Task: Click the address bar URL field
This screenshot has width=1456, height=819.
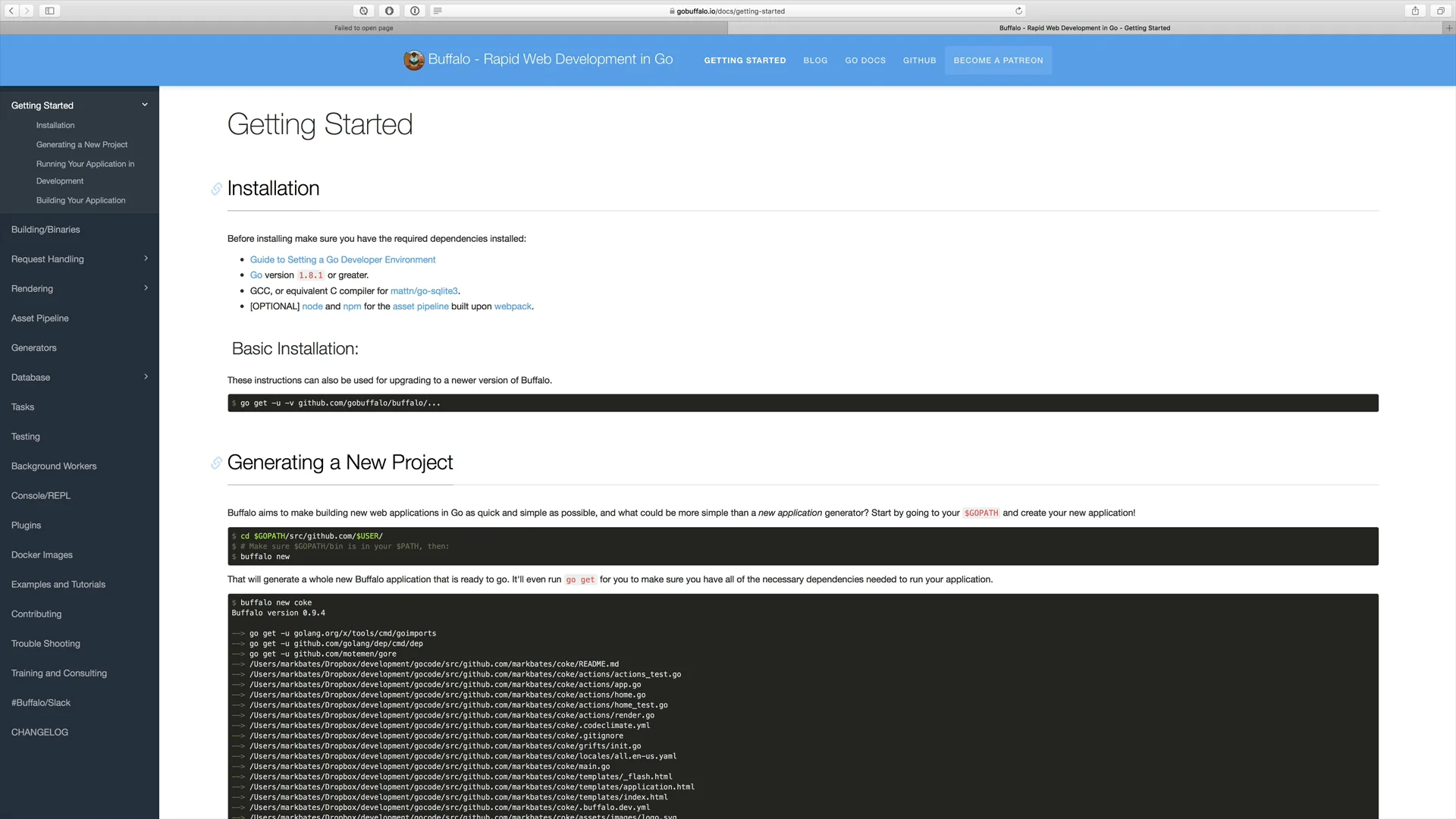Action: click(730, 11)
